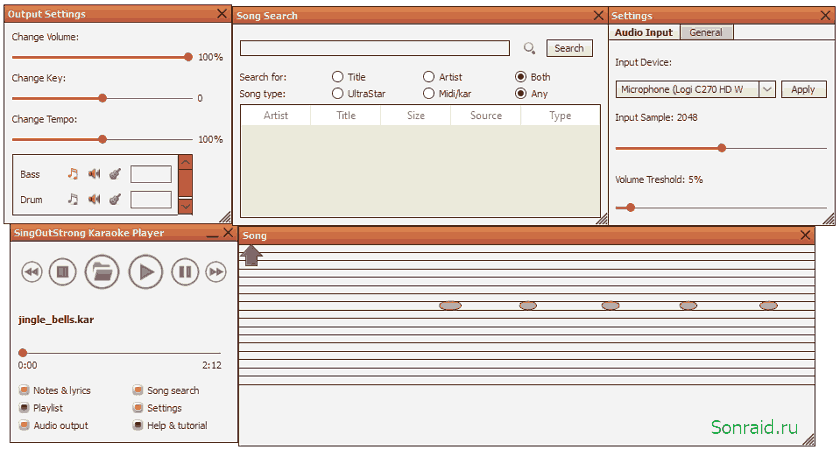Click the last note on the staff
Image resolution: width=840 pixels, height=450 pixels.
coord(769,305)
